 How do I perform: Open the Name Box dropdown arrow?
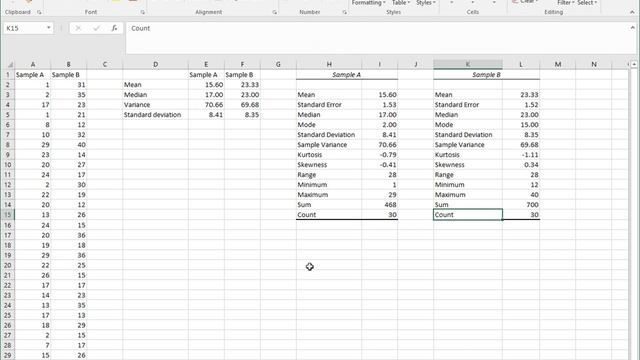(x=49, y=28)
